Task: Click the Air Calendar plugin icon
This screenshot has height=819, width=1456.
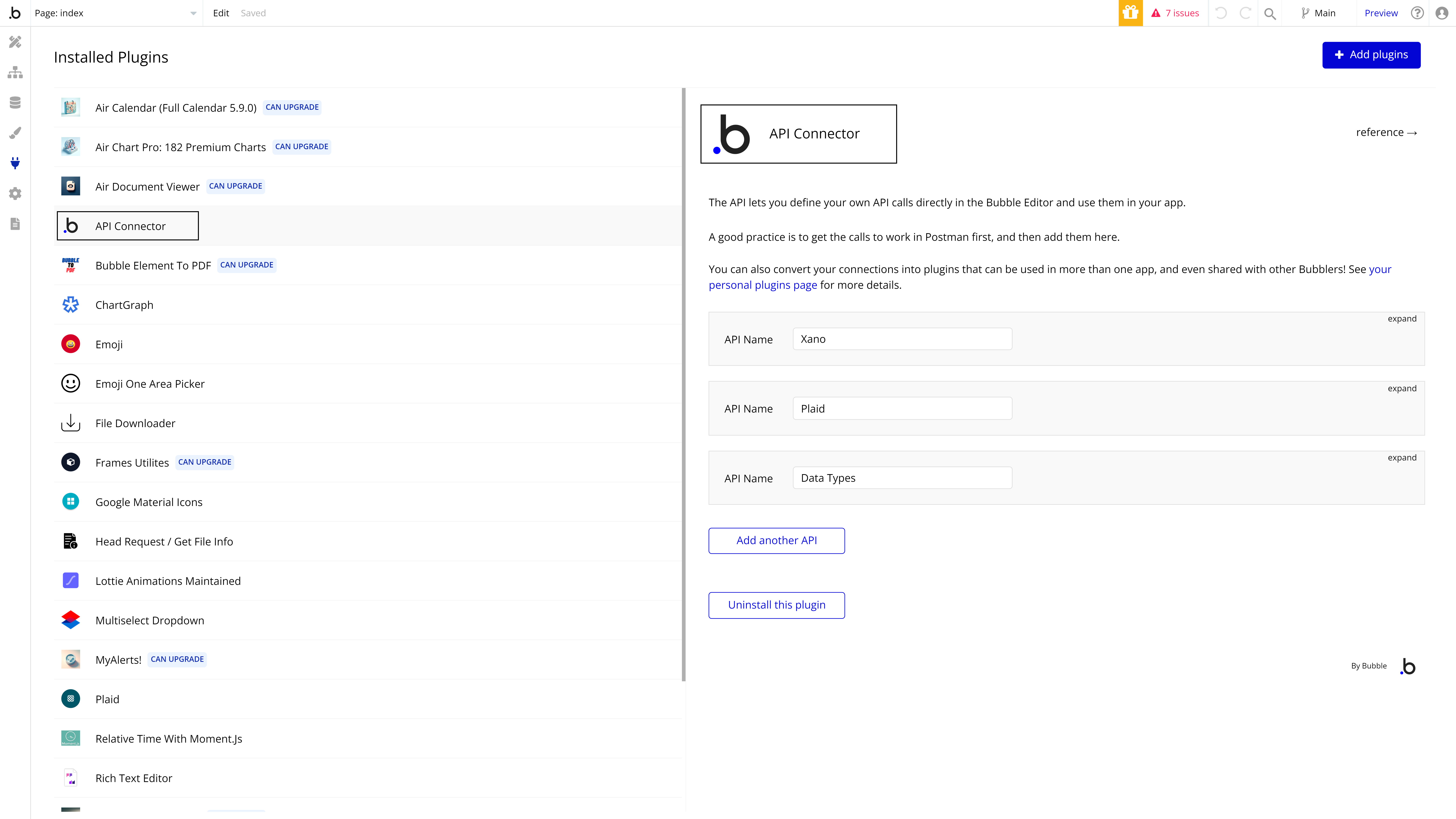Action: click(71, 107)
